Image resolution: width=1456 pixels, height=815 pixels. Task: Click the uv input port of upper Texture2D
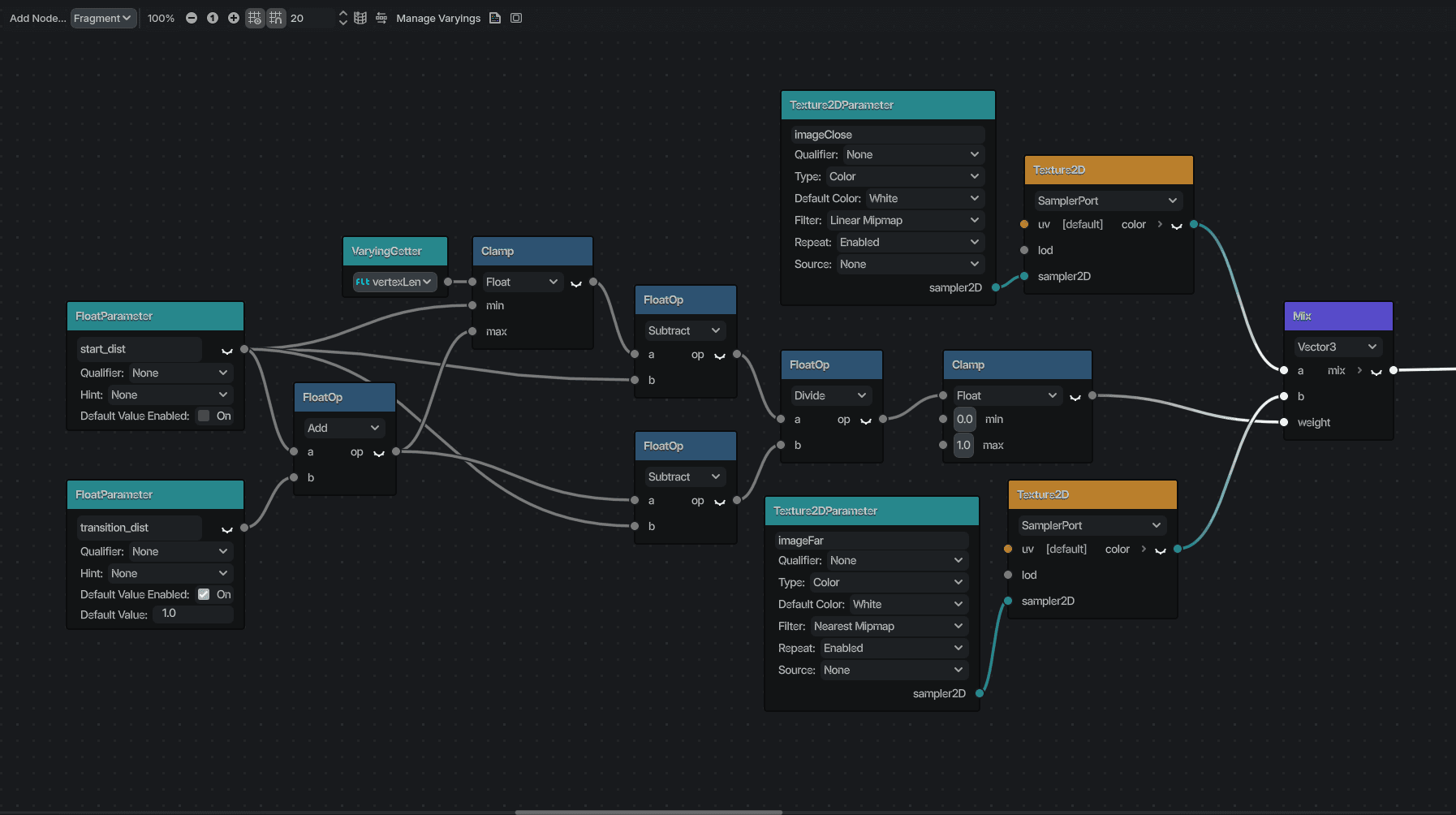tap(1024, 224)
